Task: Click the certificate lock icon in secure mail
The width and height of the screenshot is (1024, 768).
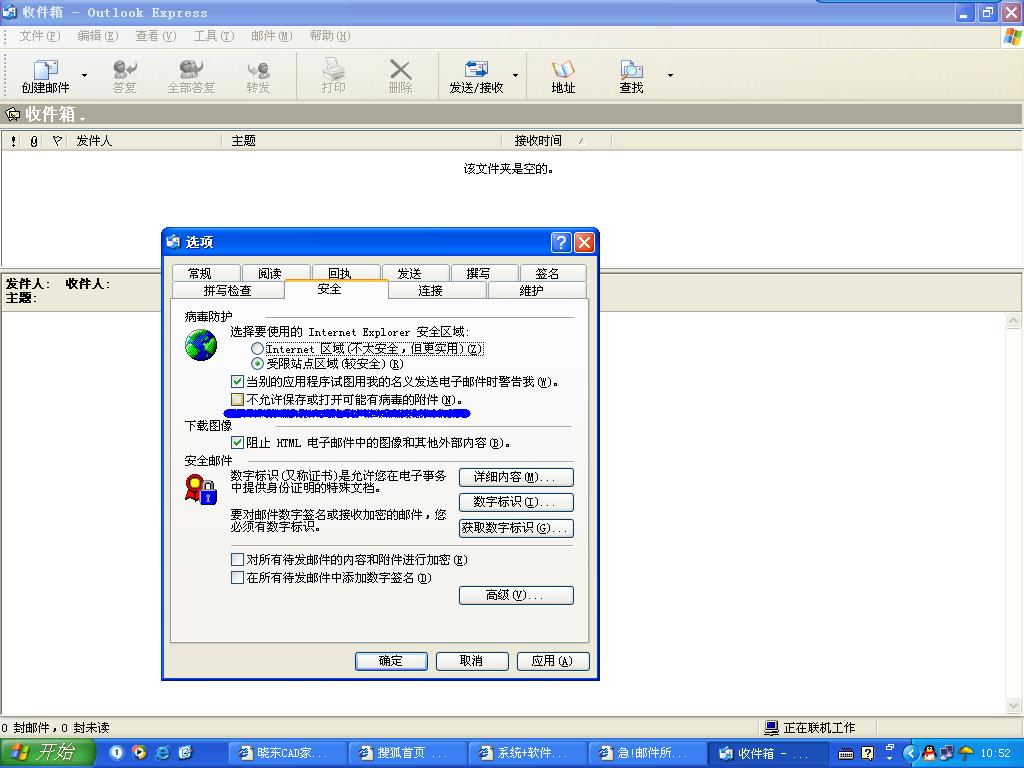Action: click(x=200, y=489)
